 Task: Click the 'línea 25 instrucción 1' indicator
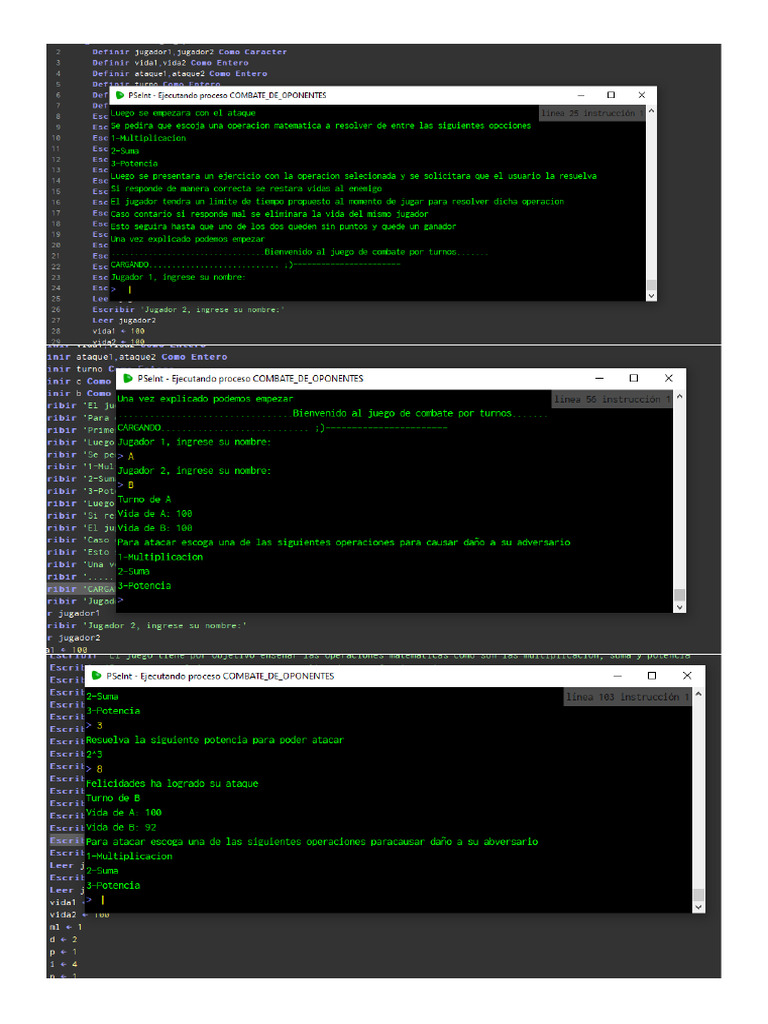590,114
